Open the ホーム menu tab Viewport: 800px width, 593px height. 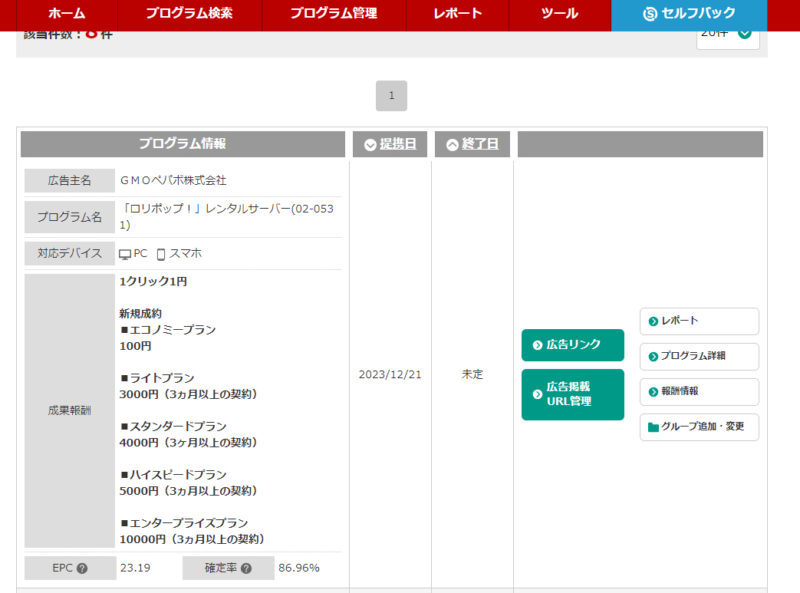[x=67, y=14]
